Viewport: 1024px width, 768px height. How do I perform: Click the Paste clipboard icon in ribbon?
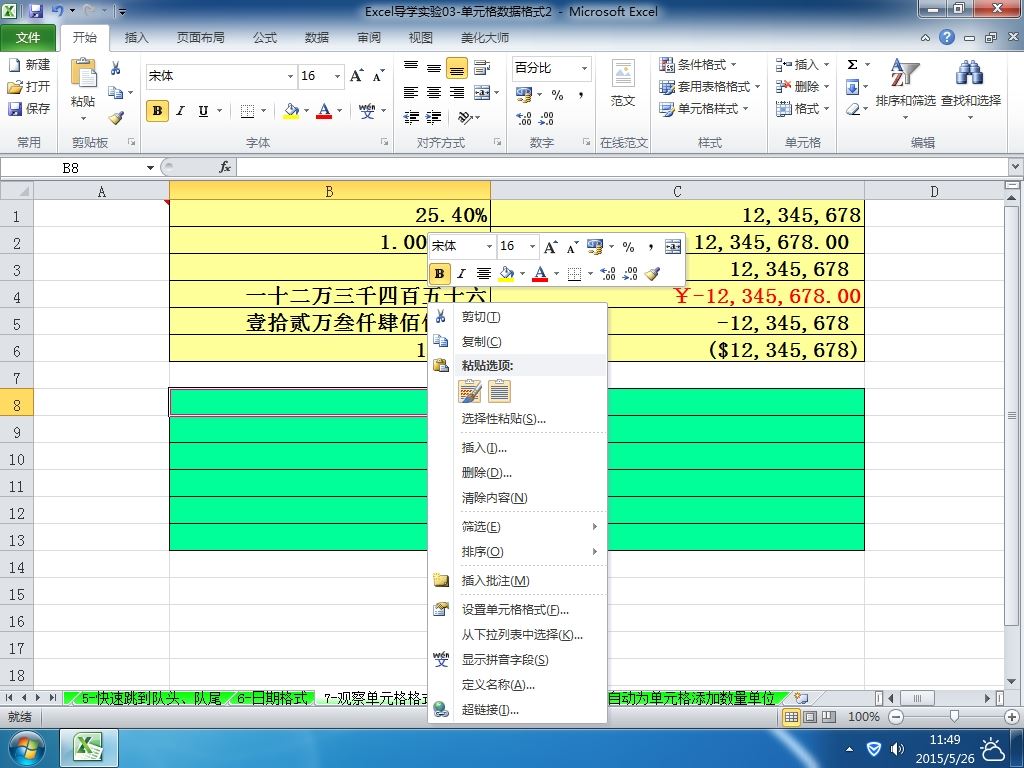(83, 74)
